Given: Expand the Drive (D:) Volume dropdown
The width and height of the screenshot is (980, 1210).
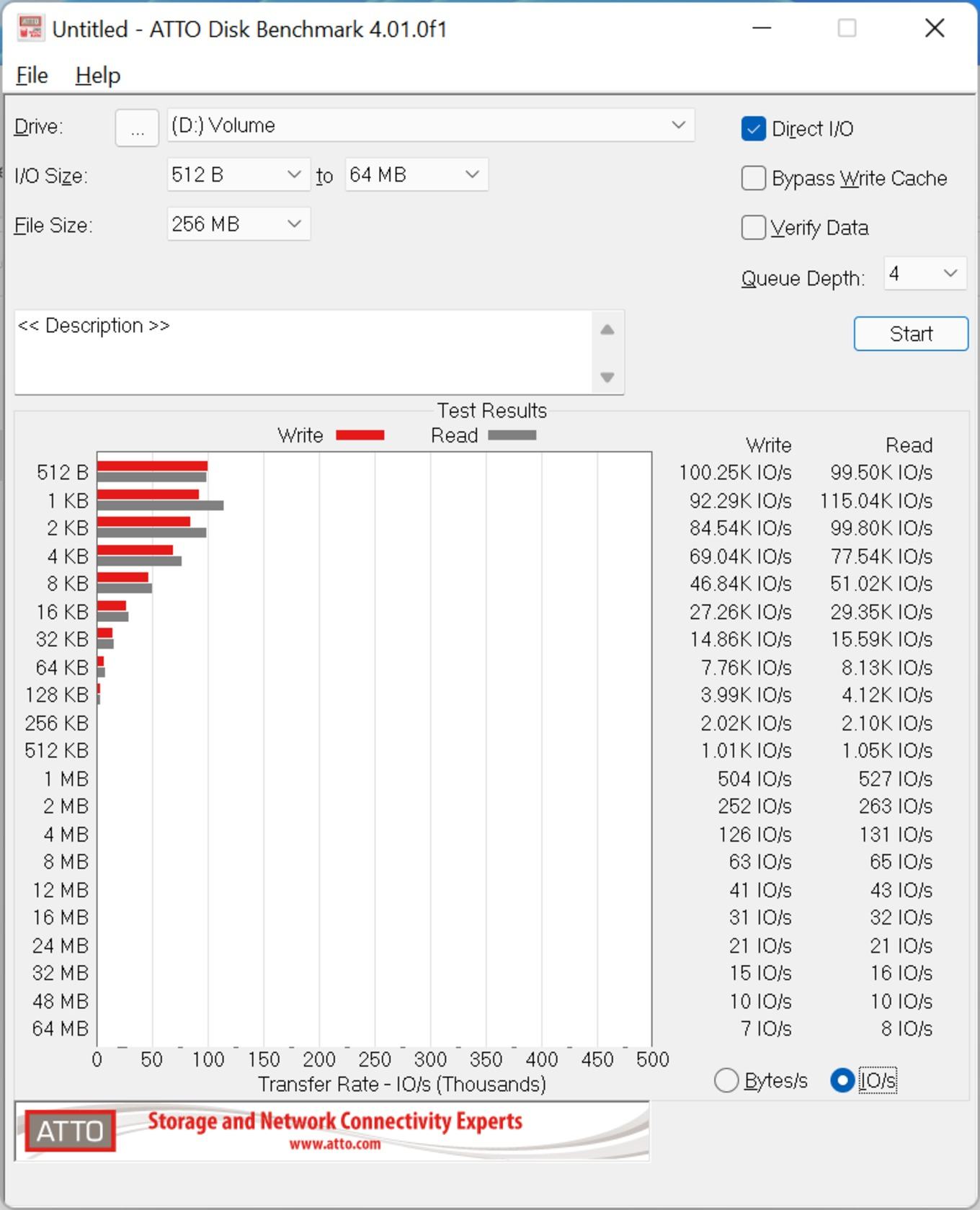Looking at the screenshot, I should pos(430,125).
